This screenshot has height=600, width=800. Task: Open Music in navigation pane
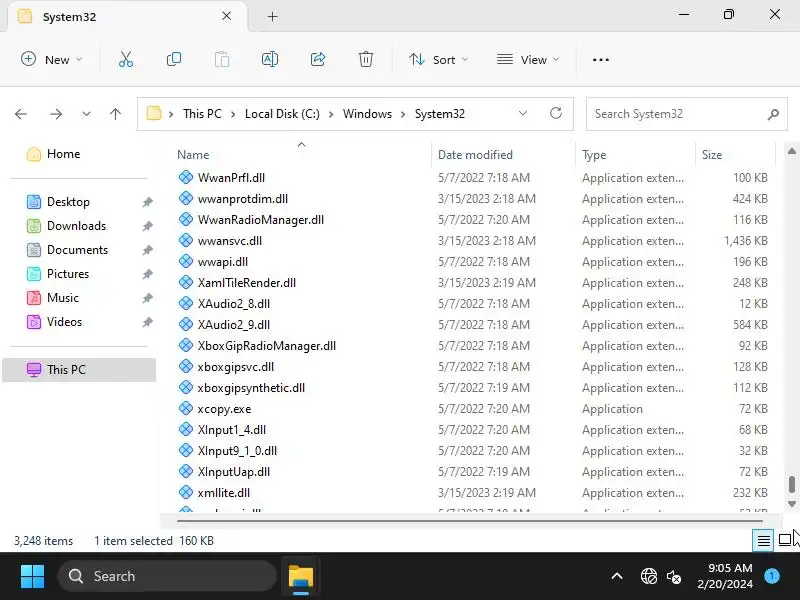(x=62, y=298)
